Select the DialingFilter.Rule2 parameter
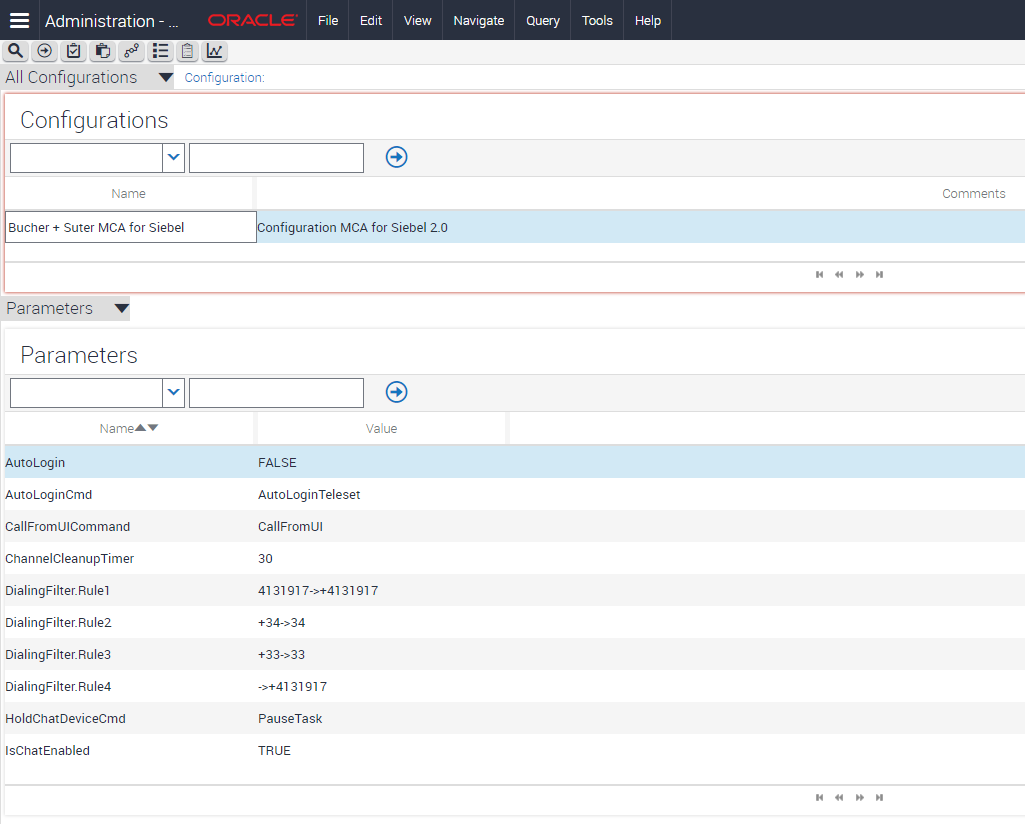1025x824 pixels. click(x=58, y=623)
